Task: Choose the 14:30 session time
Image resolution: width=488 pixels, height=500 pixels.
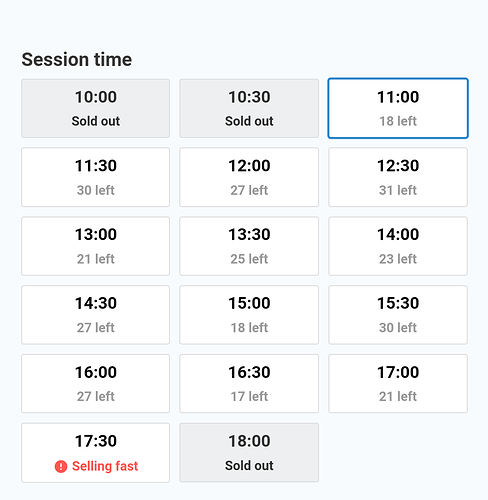Action: click(x=96, y=315)
